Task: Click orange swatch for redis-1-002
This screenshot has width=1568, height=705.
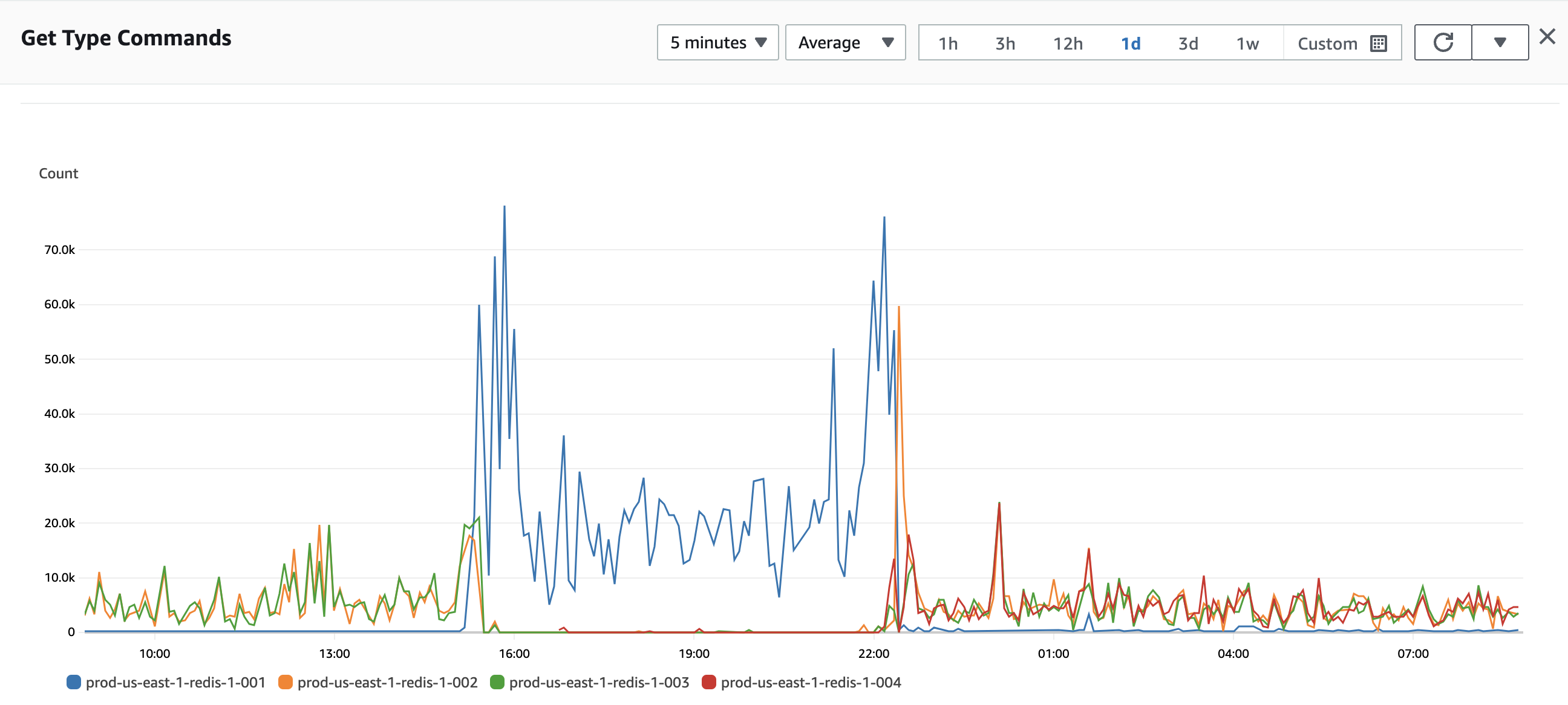Action: tap(285, 682)
